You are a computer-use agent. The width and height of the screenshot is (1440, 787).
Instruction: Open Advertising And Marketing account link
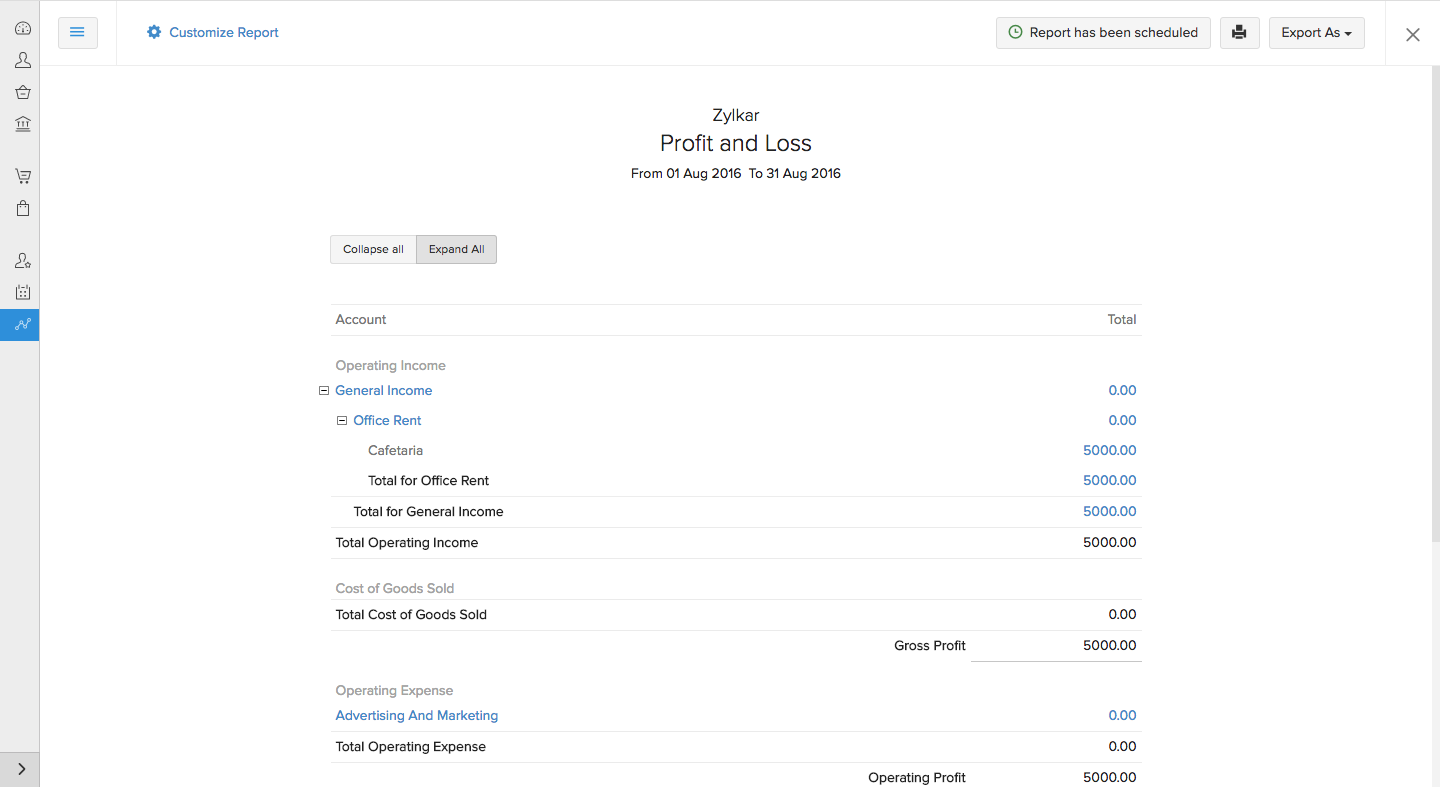(416, 716)
